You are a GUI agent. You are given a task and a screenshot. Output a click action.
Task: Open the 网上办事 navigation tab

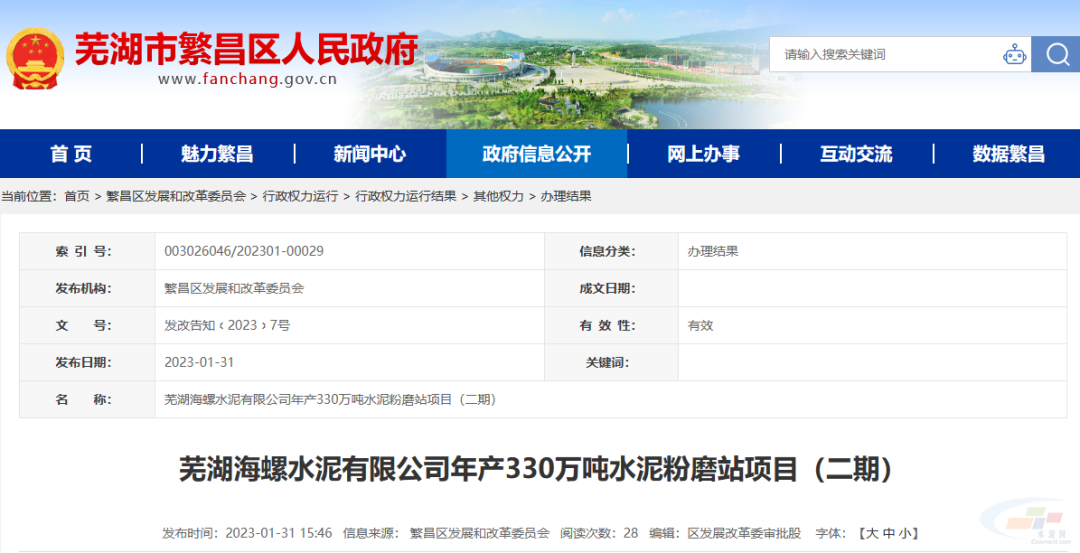tap(704, 154)
